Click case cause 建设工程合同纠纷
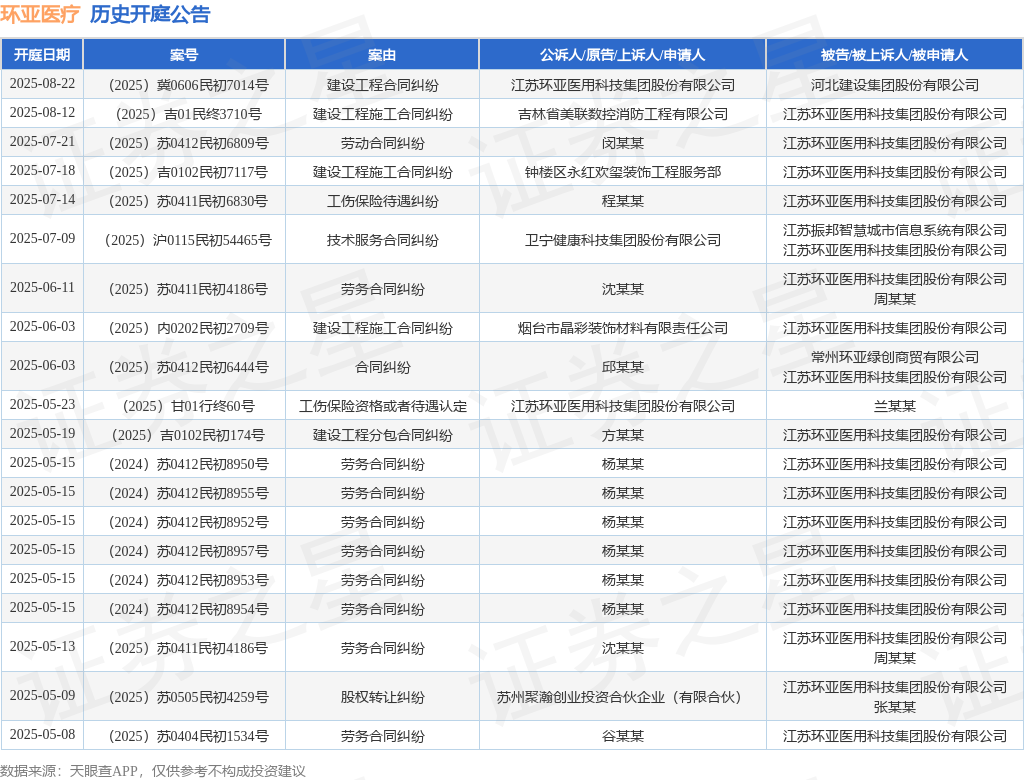 click(383, 85)
